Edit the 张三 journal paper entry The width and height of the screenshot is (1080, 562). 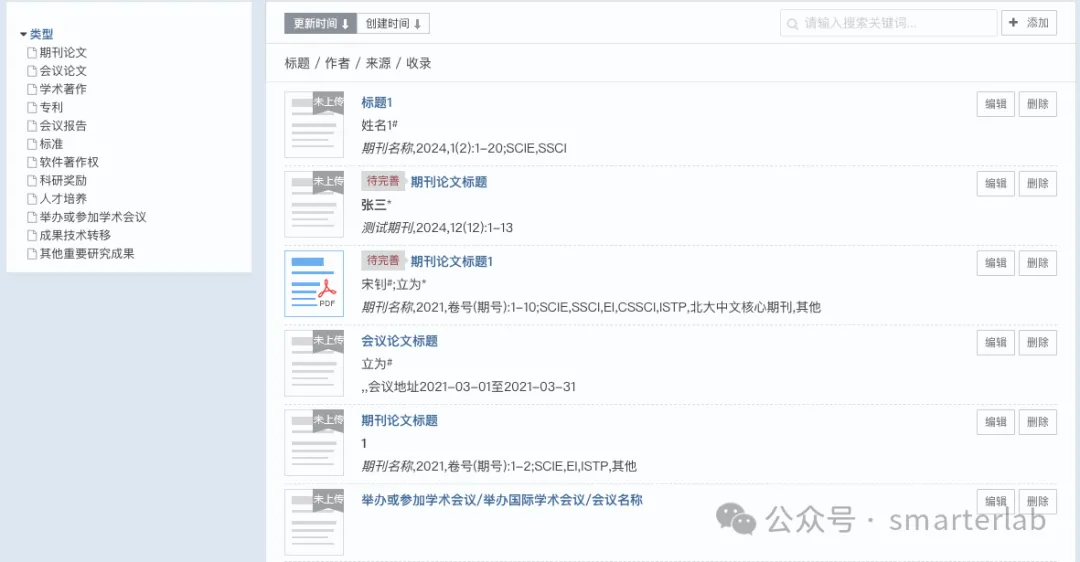click(996, 183)
